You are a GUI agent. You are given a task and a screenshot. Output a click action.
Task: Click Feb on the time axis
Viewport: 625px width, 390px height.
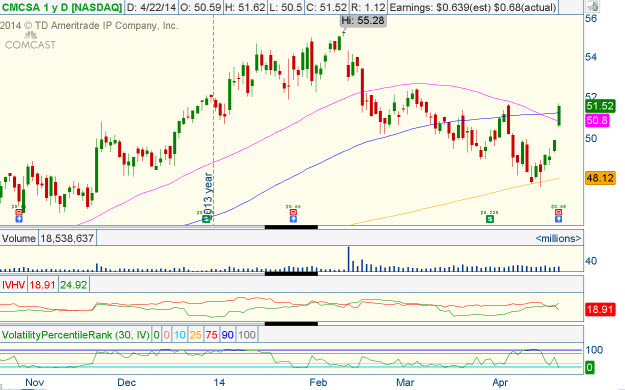pos(318,383)
